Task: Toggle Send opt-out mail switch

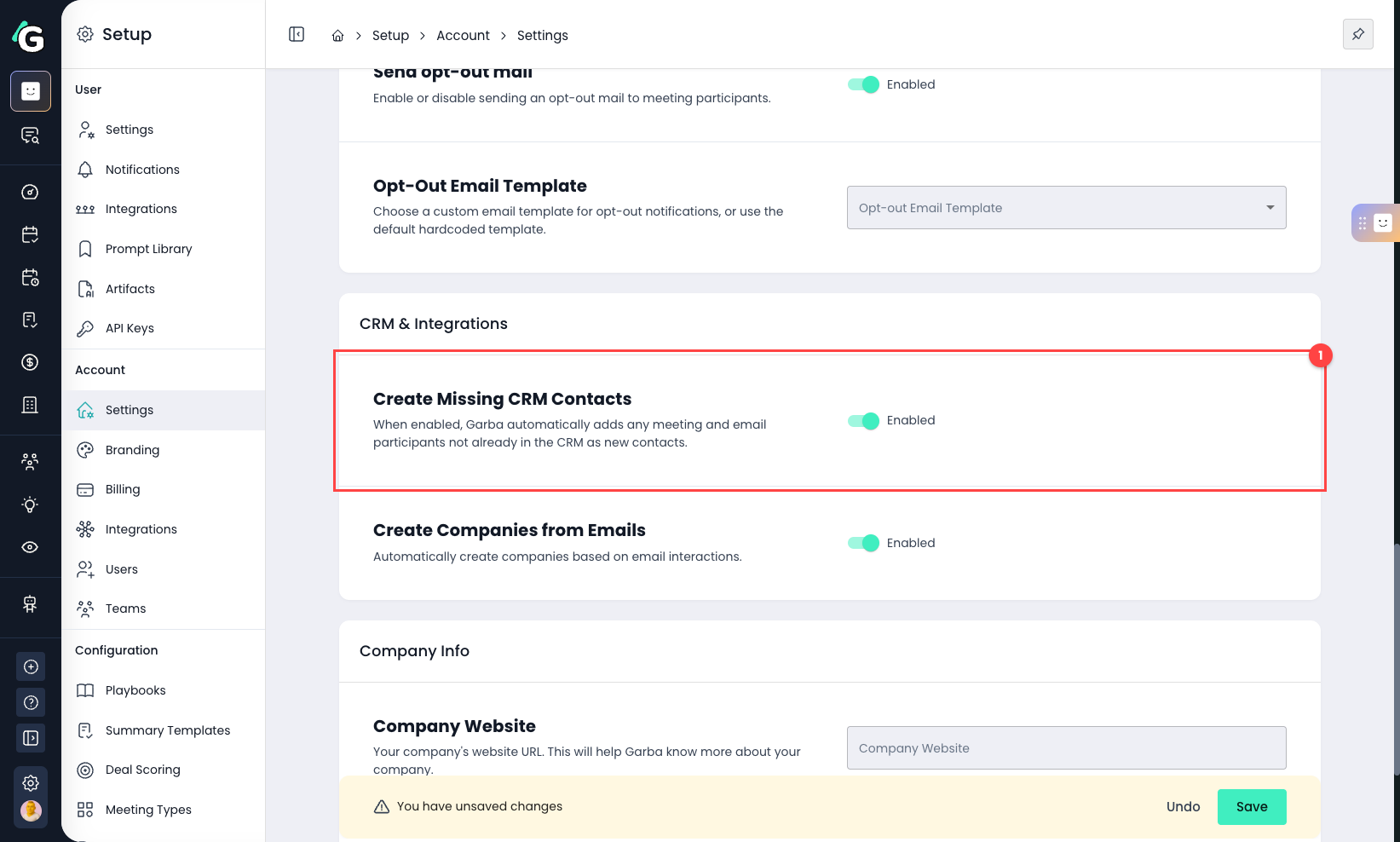Action: click(x=863, y=84)
